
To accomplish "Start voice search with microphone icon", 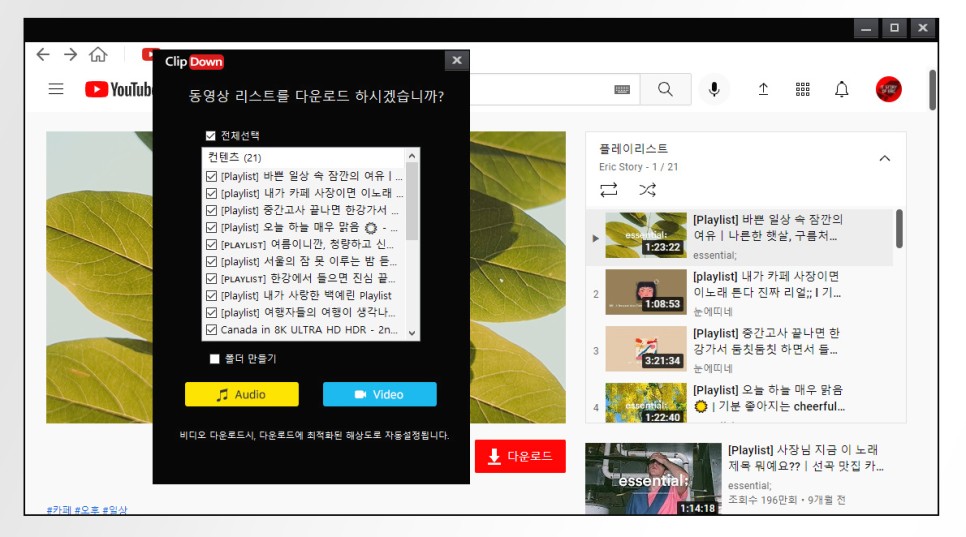I will pyautogui.click(x=714, y=89).
